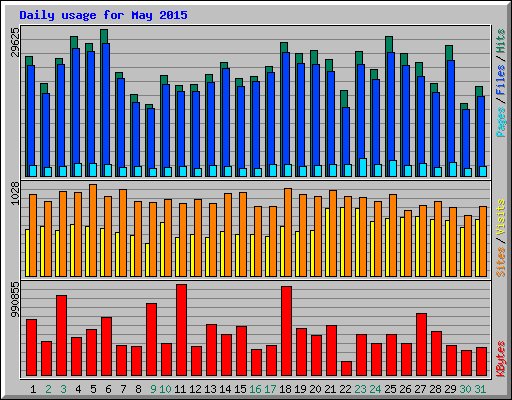Click day label 7 on the x-axis

pyautogui.click(x=123, y=389)
